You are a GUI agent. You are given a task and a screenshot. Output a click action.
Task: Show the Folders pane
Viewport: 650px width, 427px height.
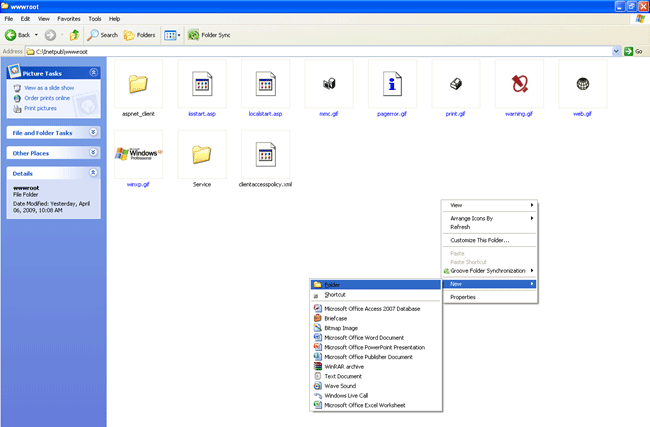pos(140,35)
